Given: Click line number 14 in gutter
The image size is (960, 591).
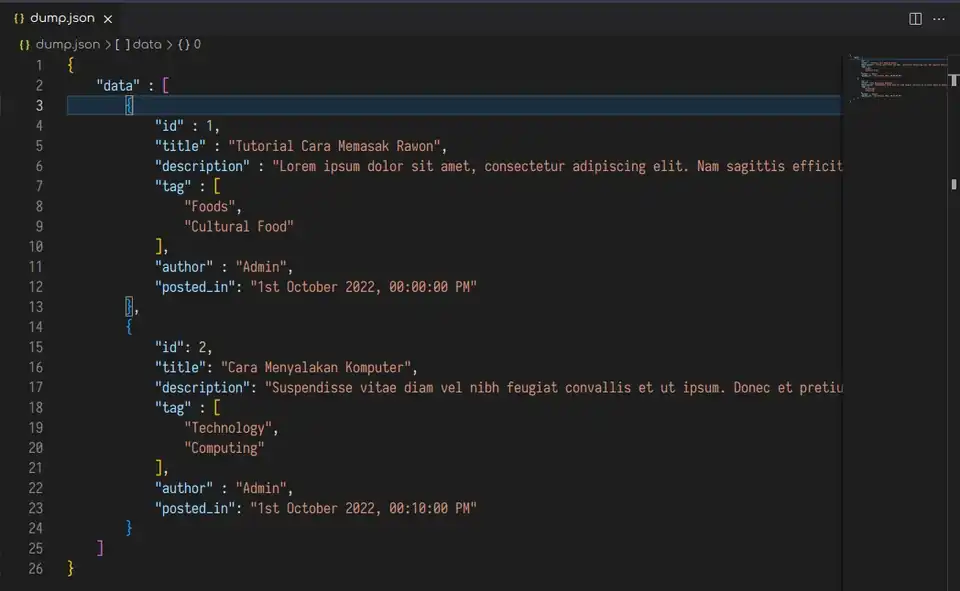Looking at the screenshot, I should coord(36,327).
